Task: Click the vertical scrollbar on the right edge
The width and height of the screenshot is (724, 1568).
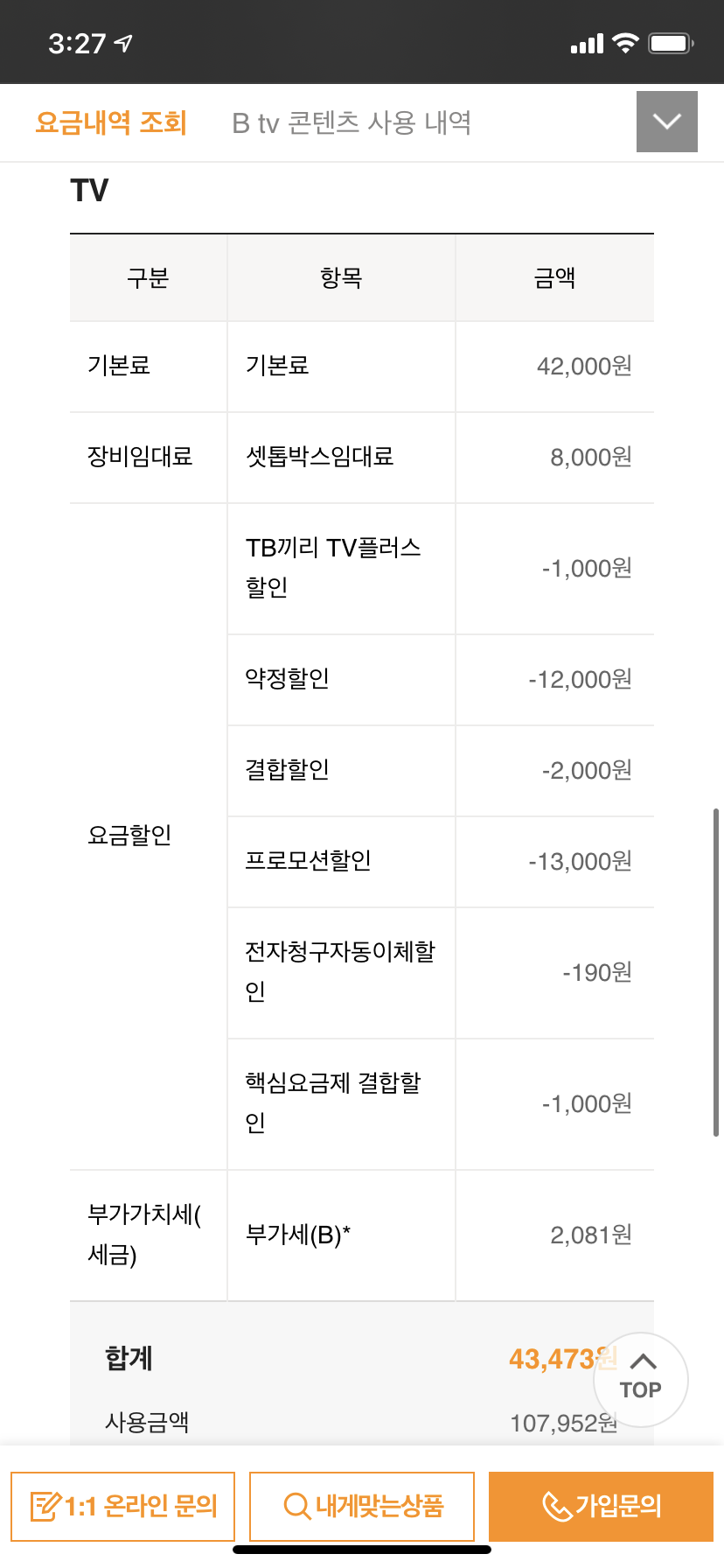Action: click(716, 971)
